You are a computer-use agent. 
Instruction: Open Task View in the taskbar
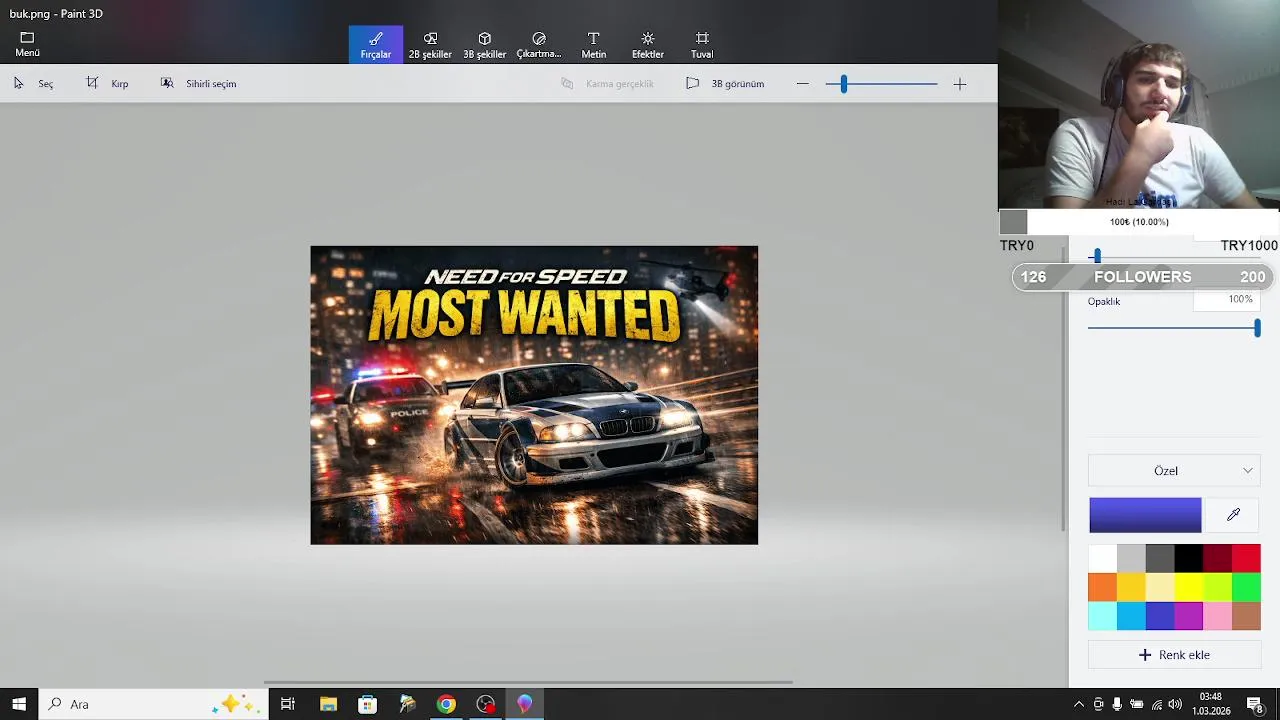288,704
